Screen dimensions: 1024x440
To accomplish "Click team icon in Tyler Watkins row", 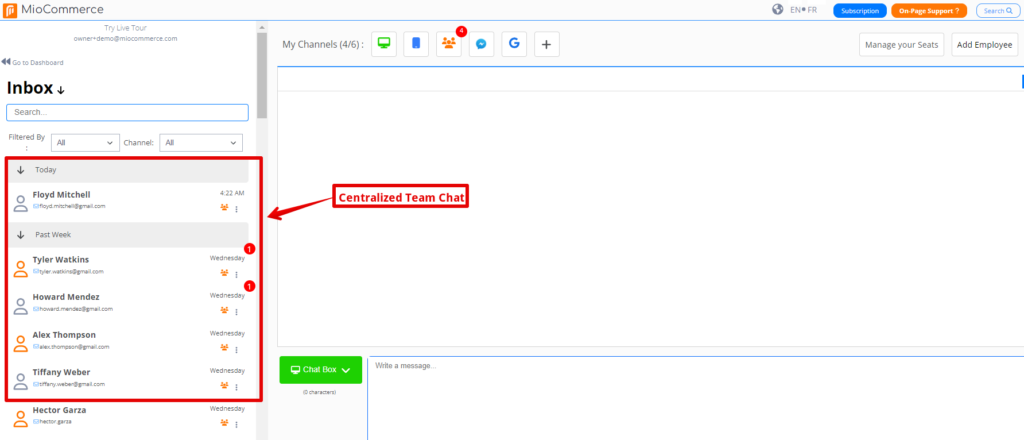I will tap(225, 273).
